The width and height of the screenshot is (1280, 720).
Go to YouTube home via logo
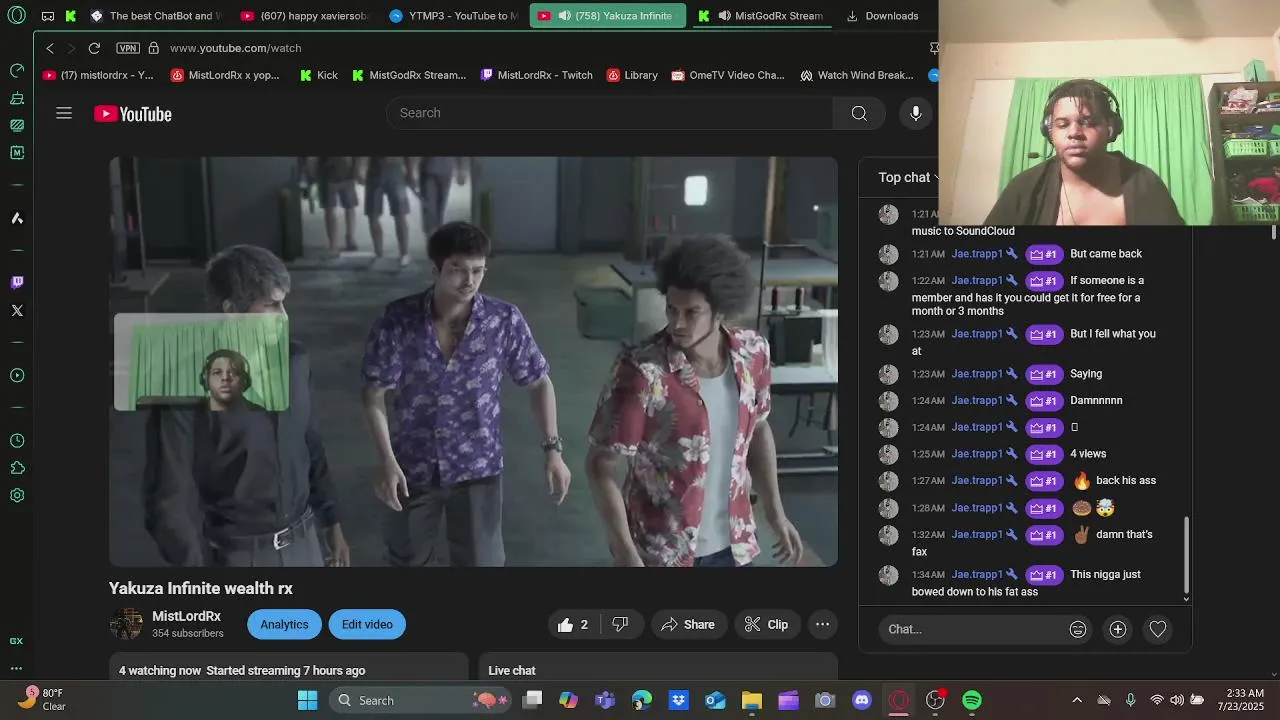[133, 114]
